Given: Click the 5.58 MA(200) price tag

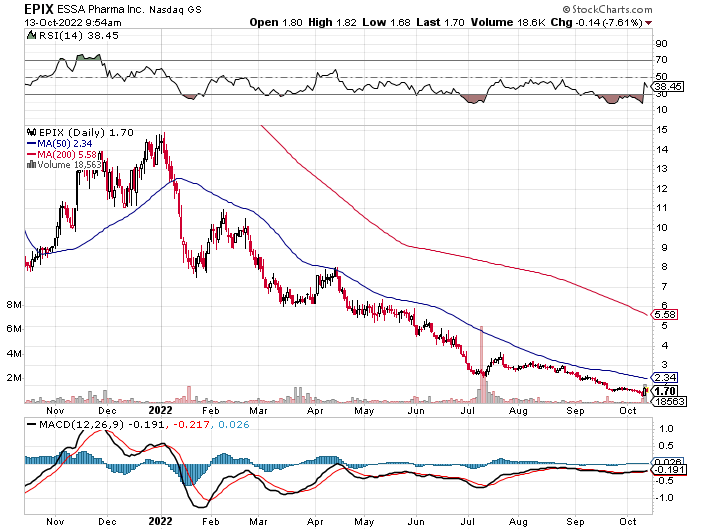Looking at the screenshot, I should 665,314.
